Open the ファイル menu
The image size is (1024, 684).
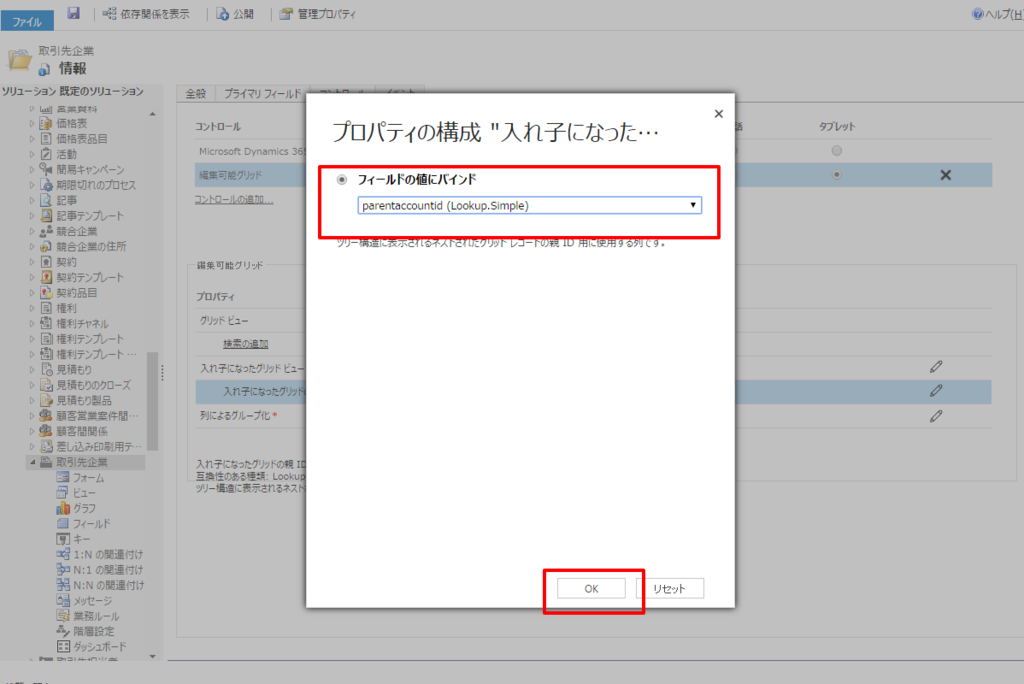point(27,19)
